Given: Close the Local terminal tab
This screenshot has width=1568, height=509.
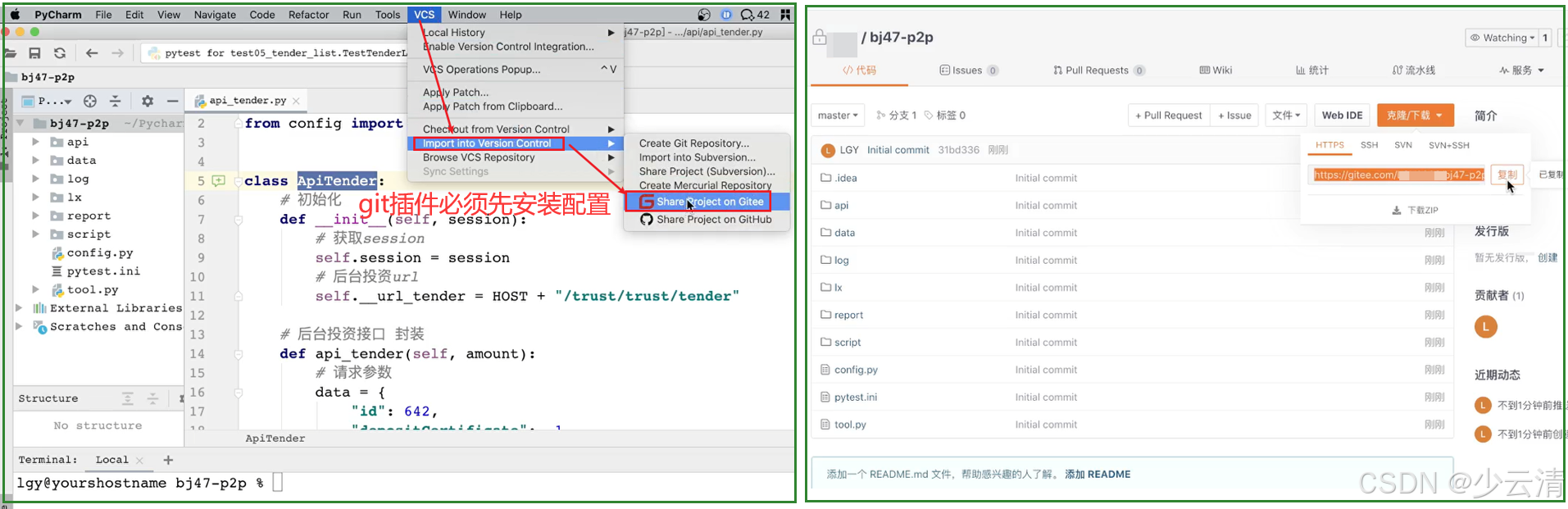Looking at the screenshot, I should point(139,461).
